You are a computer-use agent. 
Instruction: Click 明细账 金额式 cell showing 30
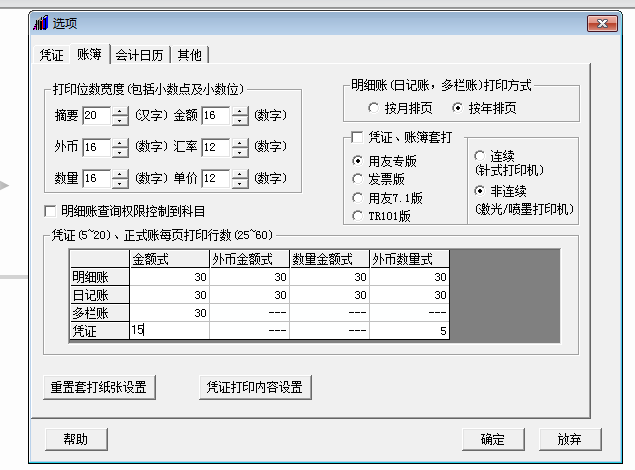[169, 277]
